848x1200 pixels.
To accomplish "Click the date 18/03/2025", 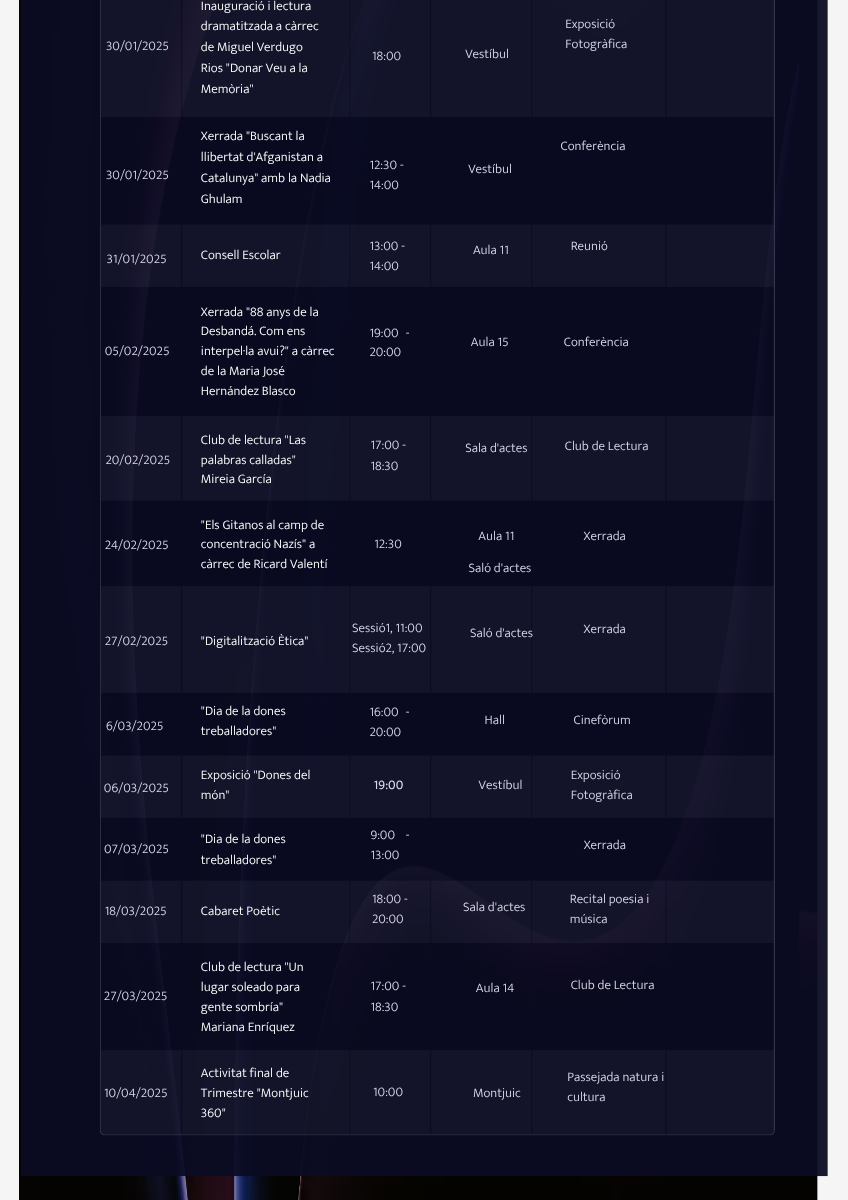I will [x=136, y=911].
